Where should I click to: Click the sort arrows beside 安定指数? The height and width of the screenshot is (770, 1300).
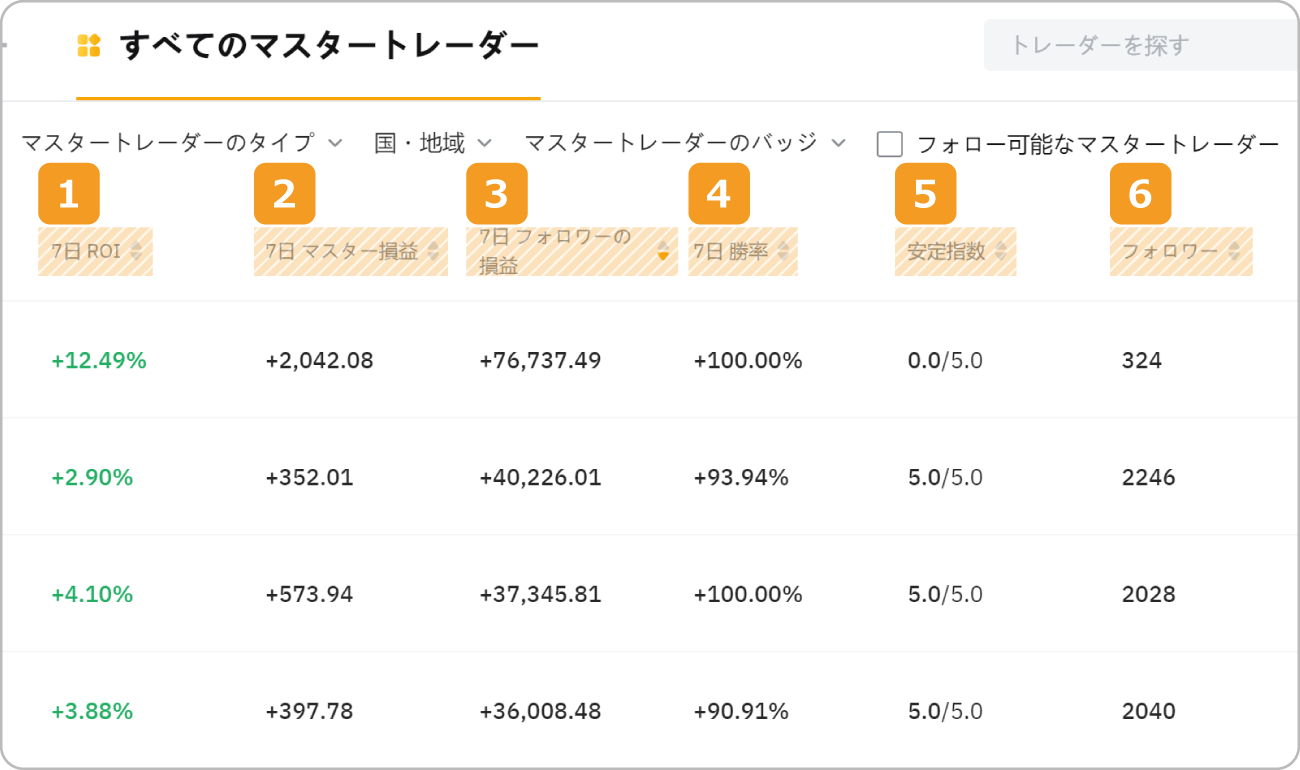click(1001, 251)
